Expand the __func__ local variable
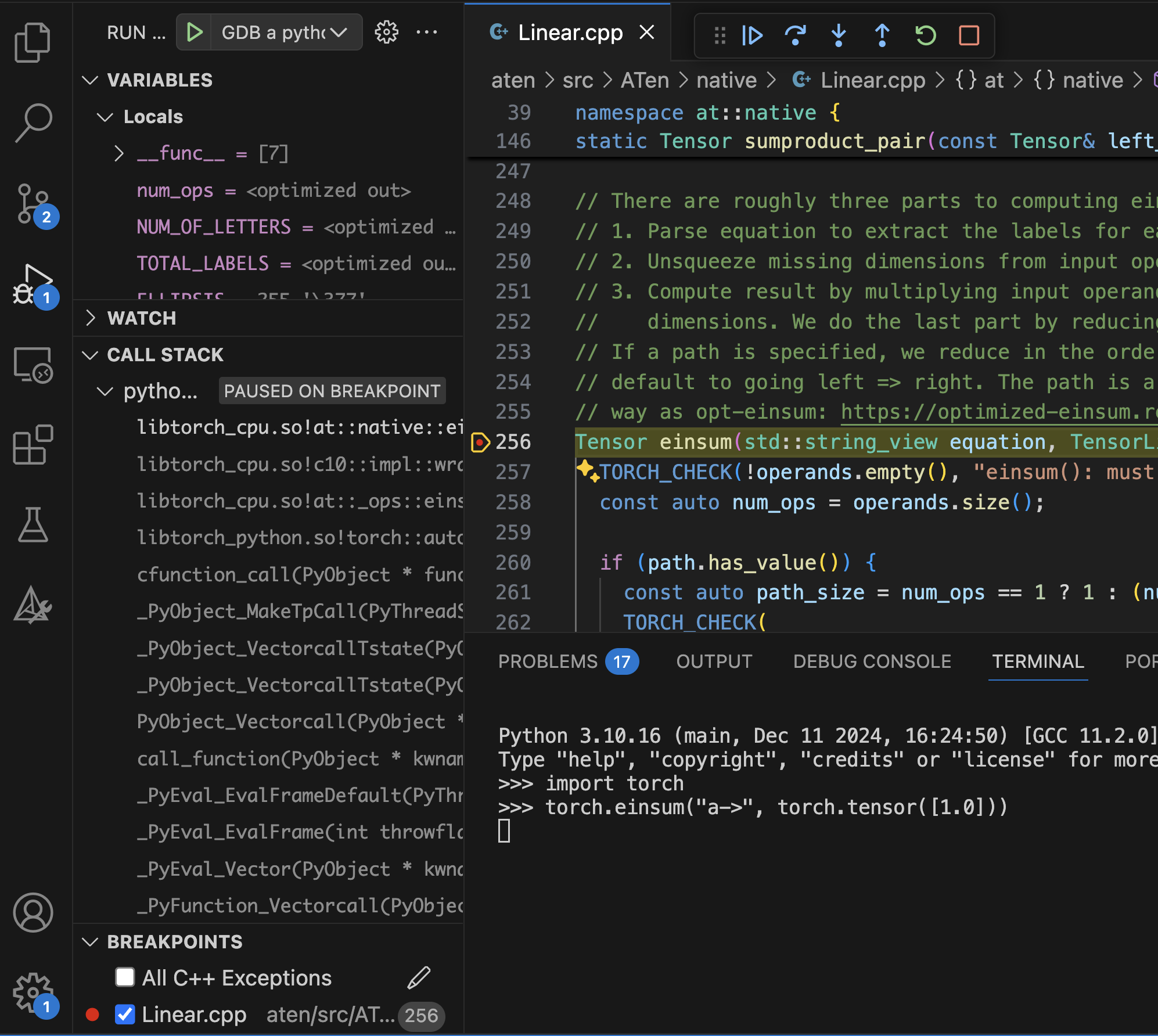Screen dimensions: 1158x1036 pyautogui.click(x=119, y=153)
